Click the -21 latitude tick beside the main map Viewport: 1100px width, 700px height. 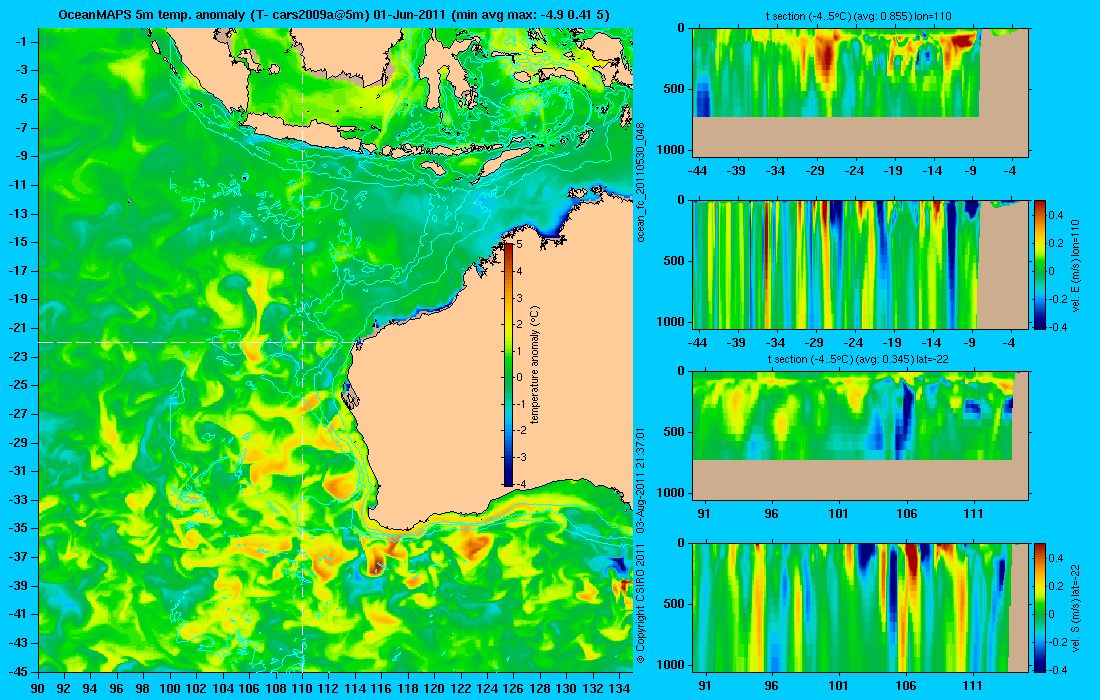(x=19, y=328)
